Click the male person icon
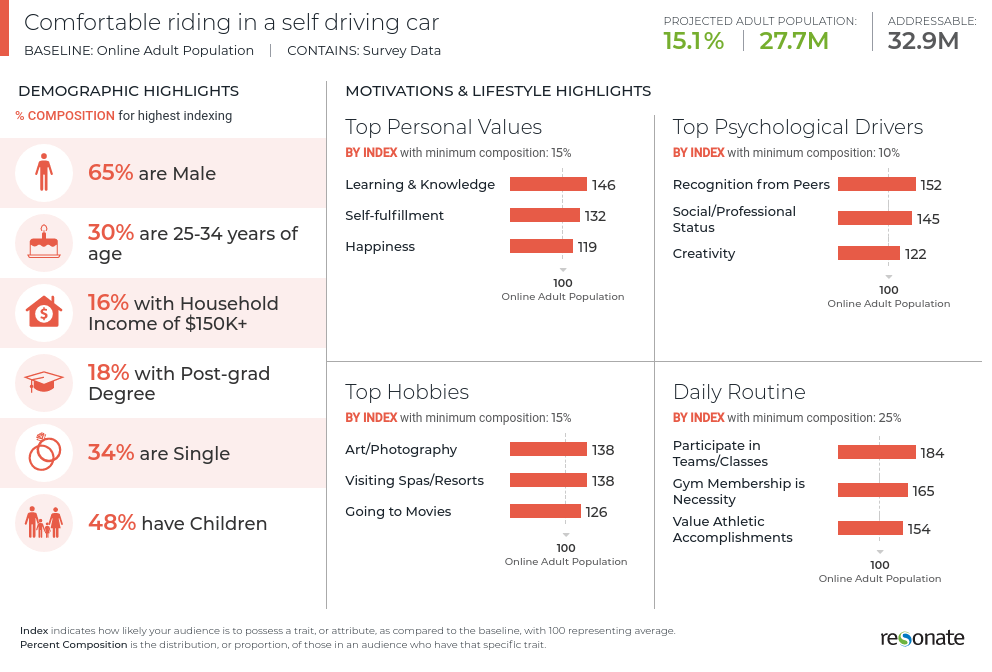This screenshot has height=672, width=992. [x=44, y=173]
